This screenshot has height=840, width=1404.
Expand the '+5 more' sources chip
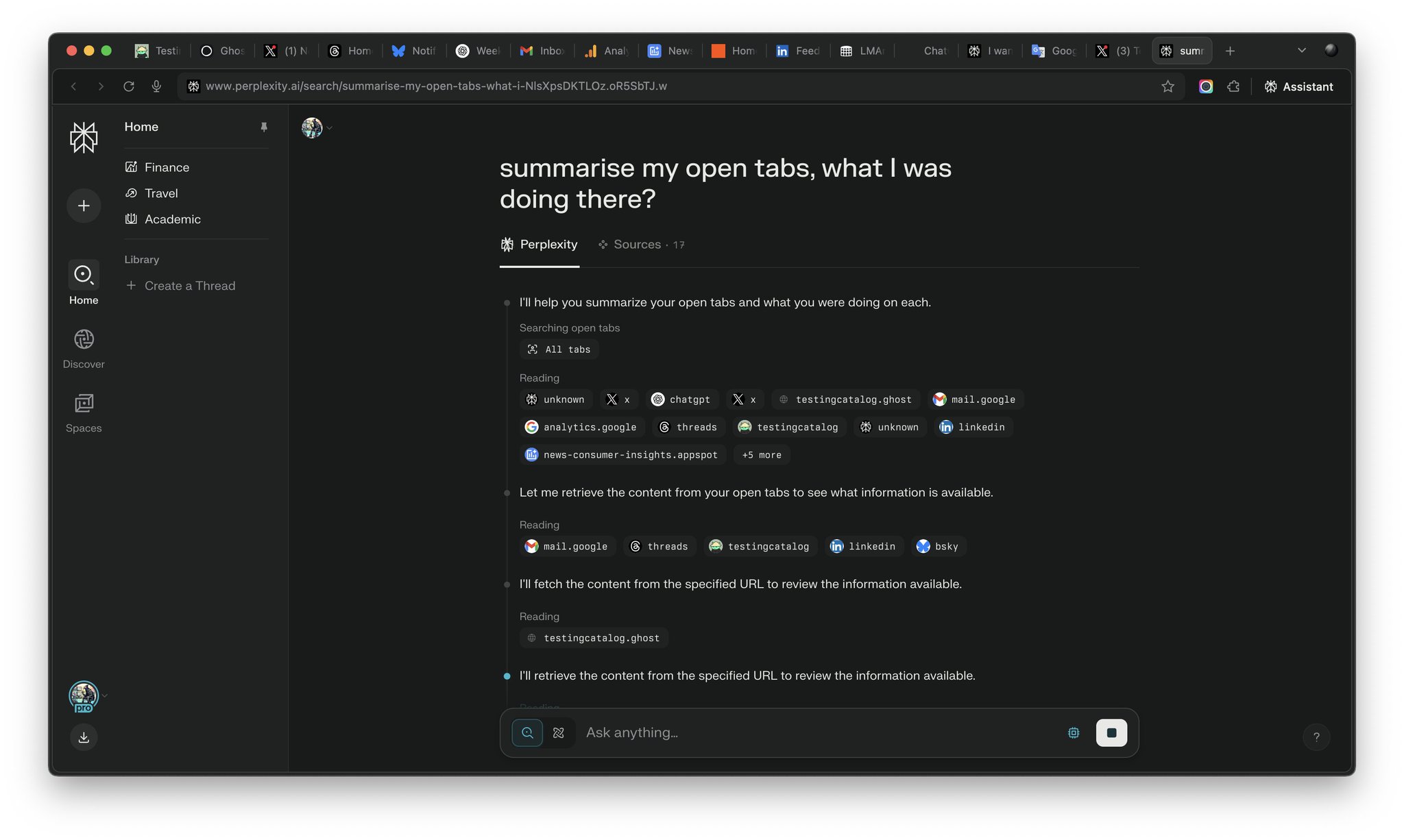pyautogui.click(x=762, y=455)
